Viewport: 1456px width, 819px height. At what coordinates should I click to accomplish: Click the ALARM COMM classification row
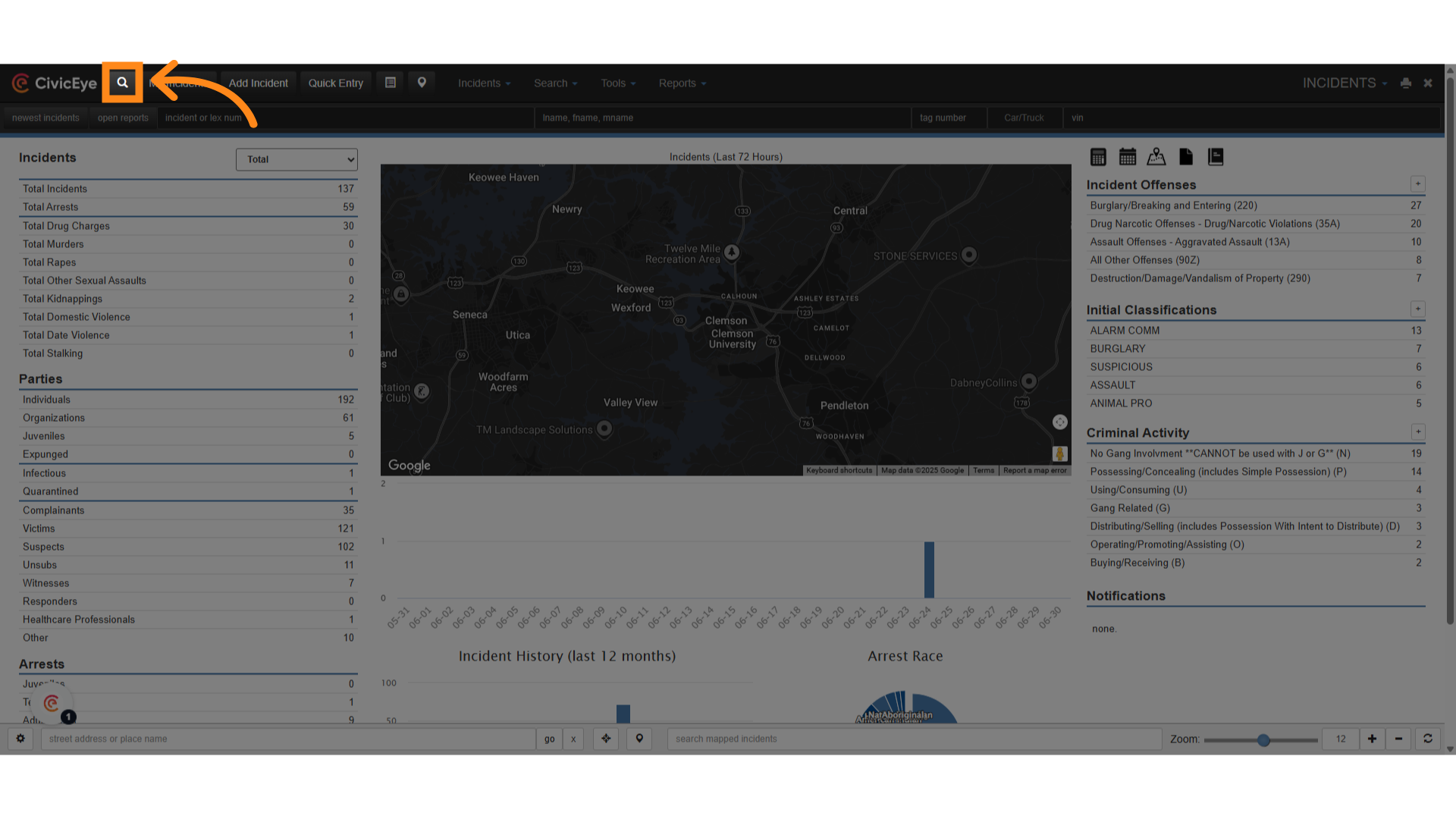coord(1256,331)
